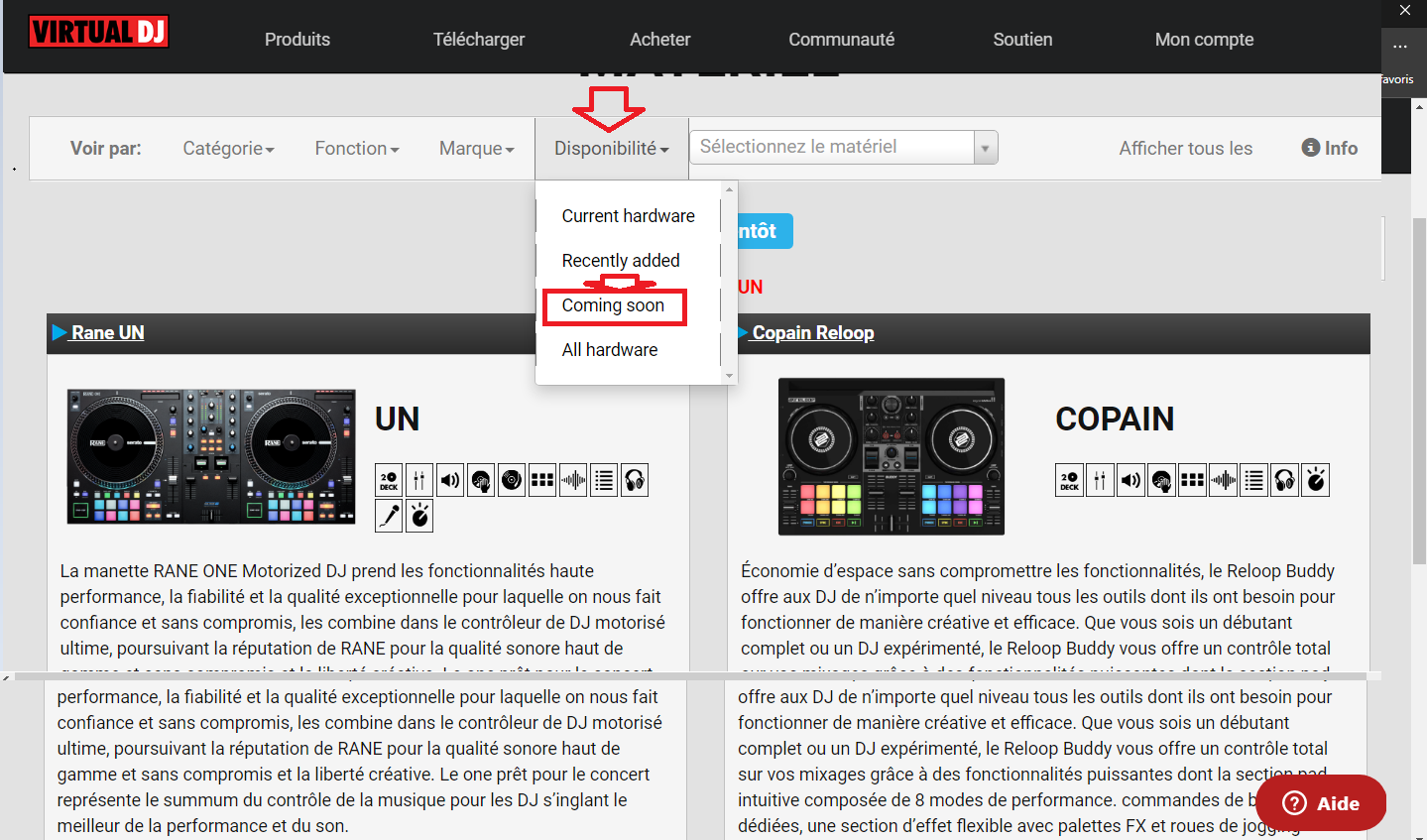Screen dimensions: 1427x840
Task: Click the waveform icon under Rane UN
Action: [x=573, y=481]
